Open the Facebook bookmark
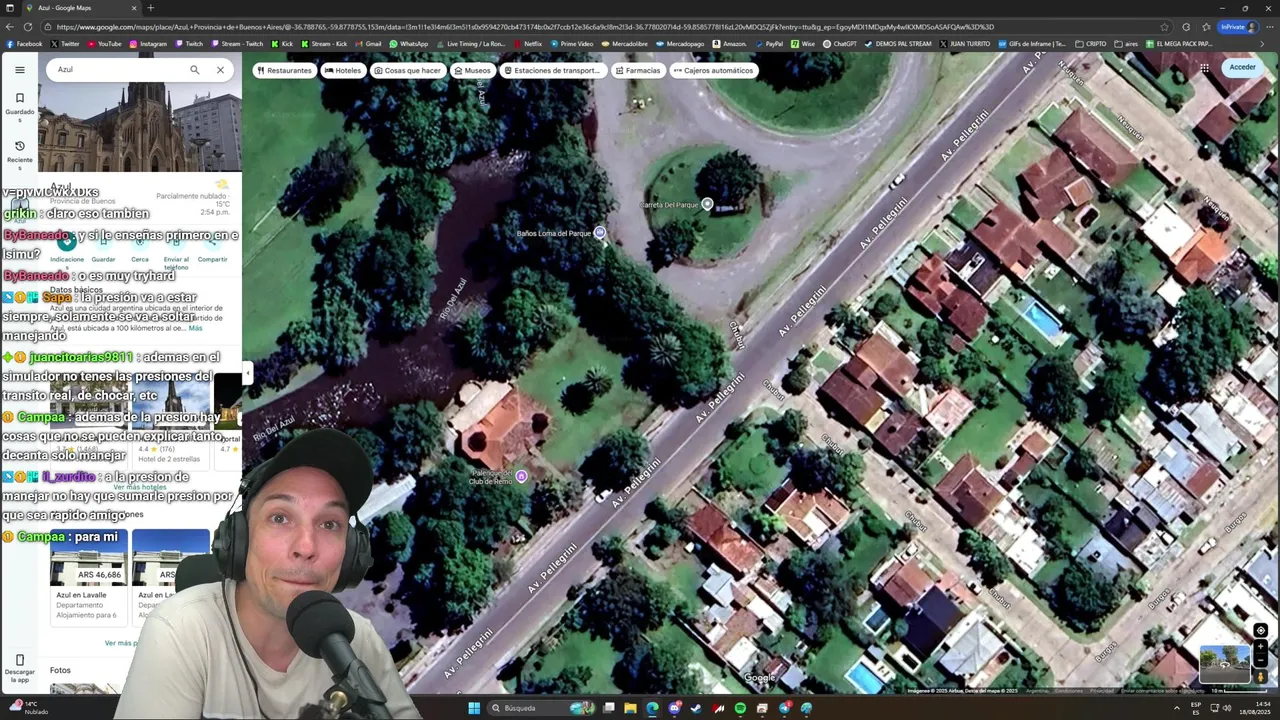1280x720 pixels. tap(24, 44)
